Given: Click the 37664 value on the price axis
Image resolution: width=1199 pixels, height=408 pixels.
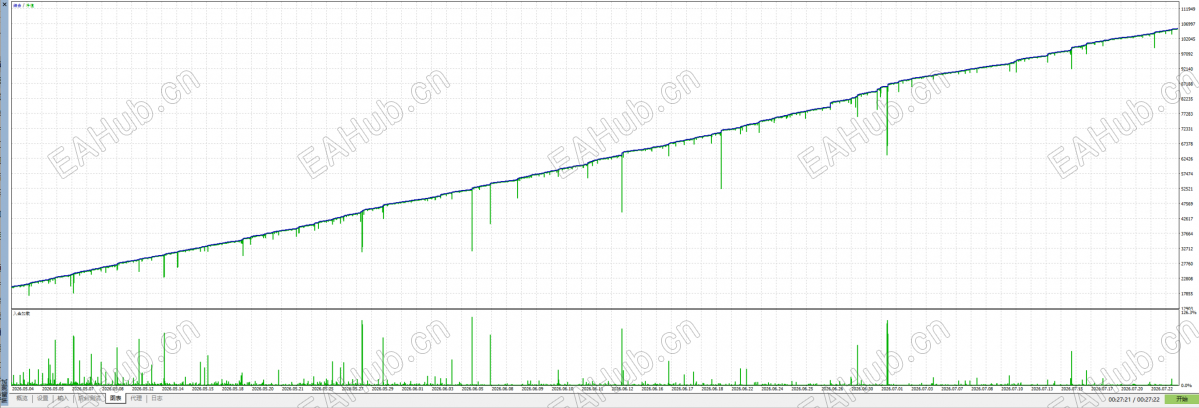Looking at the screenshot, I should (x=1187, y=234).
